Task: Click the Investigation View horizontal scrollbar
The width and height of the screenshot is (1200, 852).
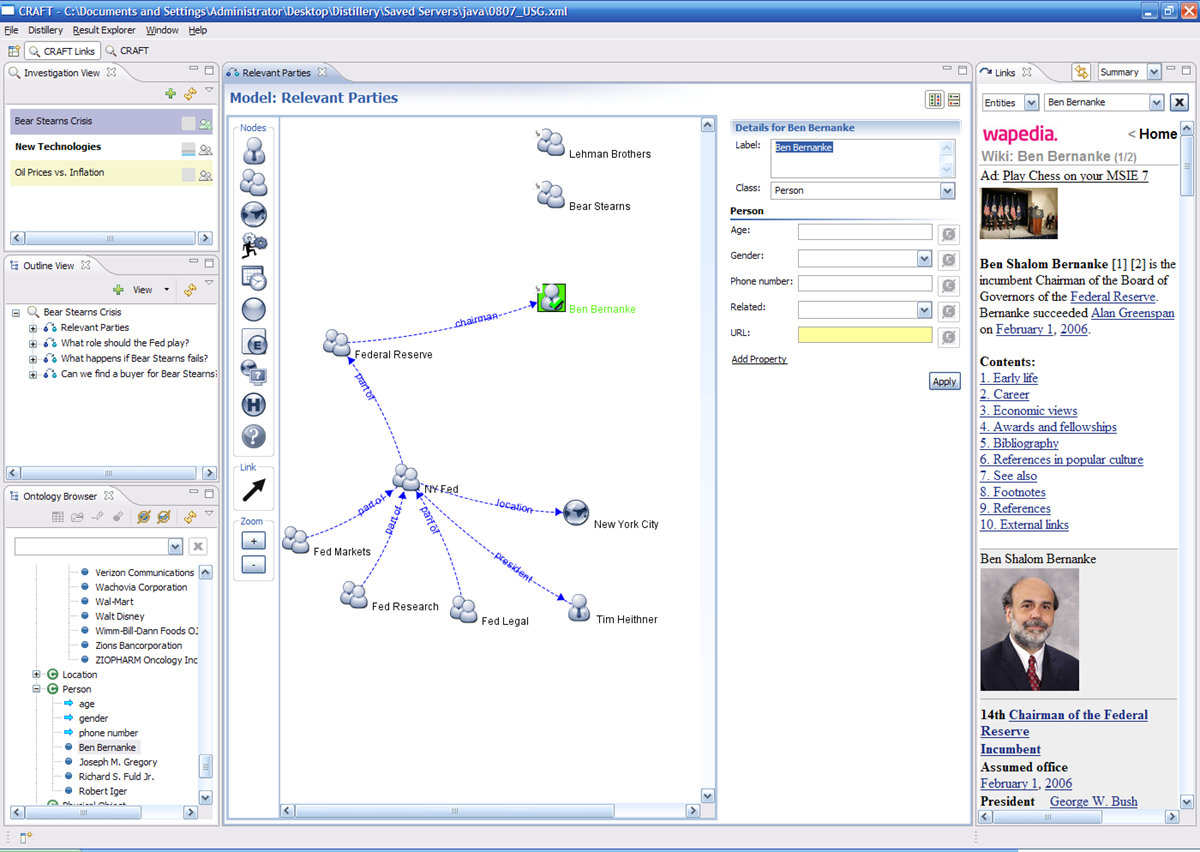Action: pyautogui.click(x=110, y=239)
